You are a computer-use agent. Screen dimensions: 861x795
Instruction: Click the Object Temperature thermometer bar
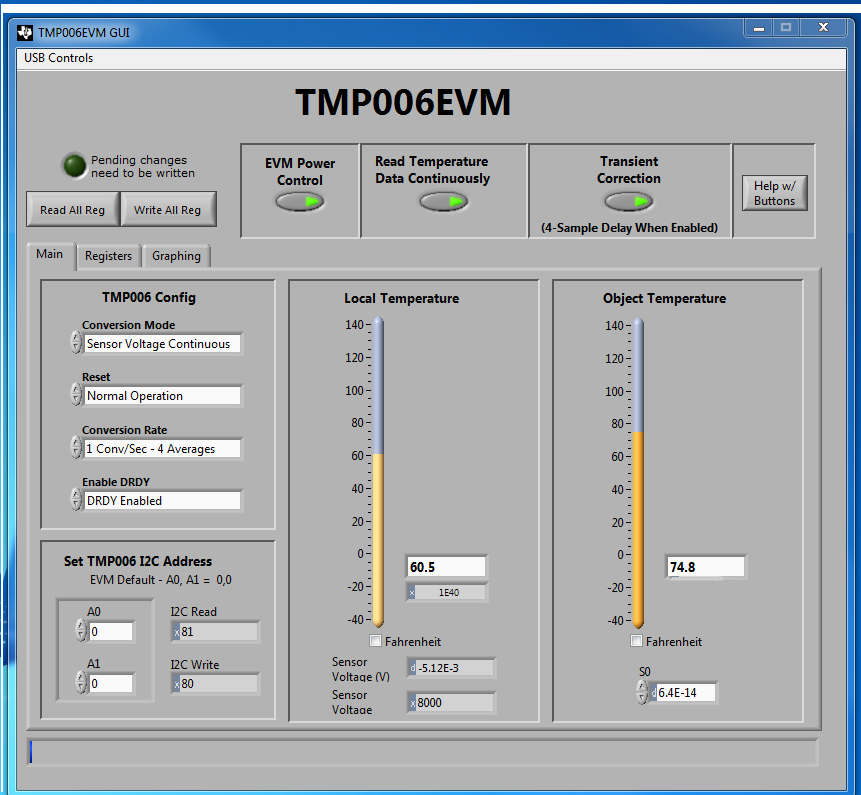[x=638, y=473]
